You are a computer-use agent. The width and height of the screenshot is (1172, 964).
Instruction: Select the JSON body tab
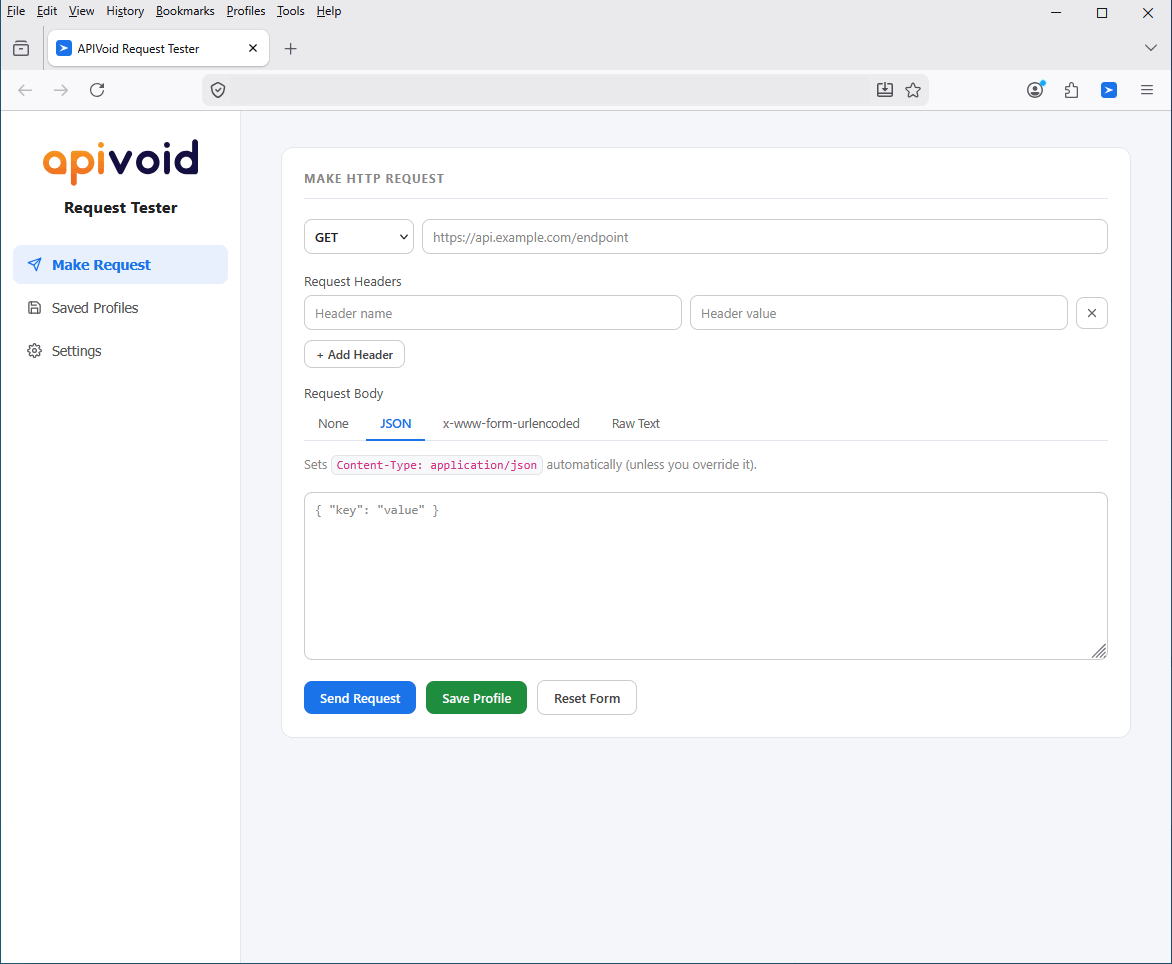pos(395,424)
